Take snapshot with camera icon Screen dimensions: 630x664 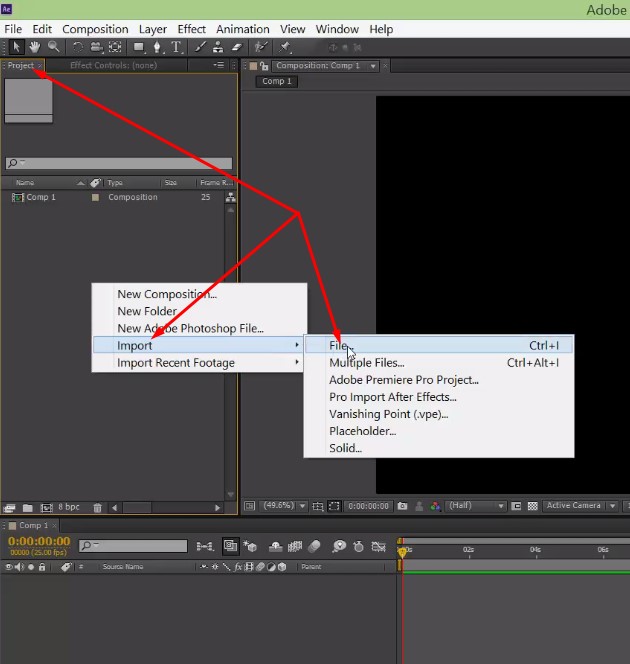pos(402,506)
